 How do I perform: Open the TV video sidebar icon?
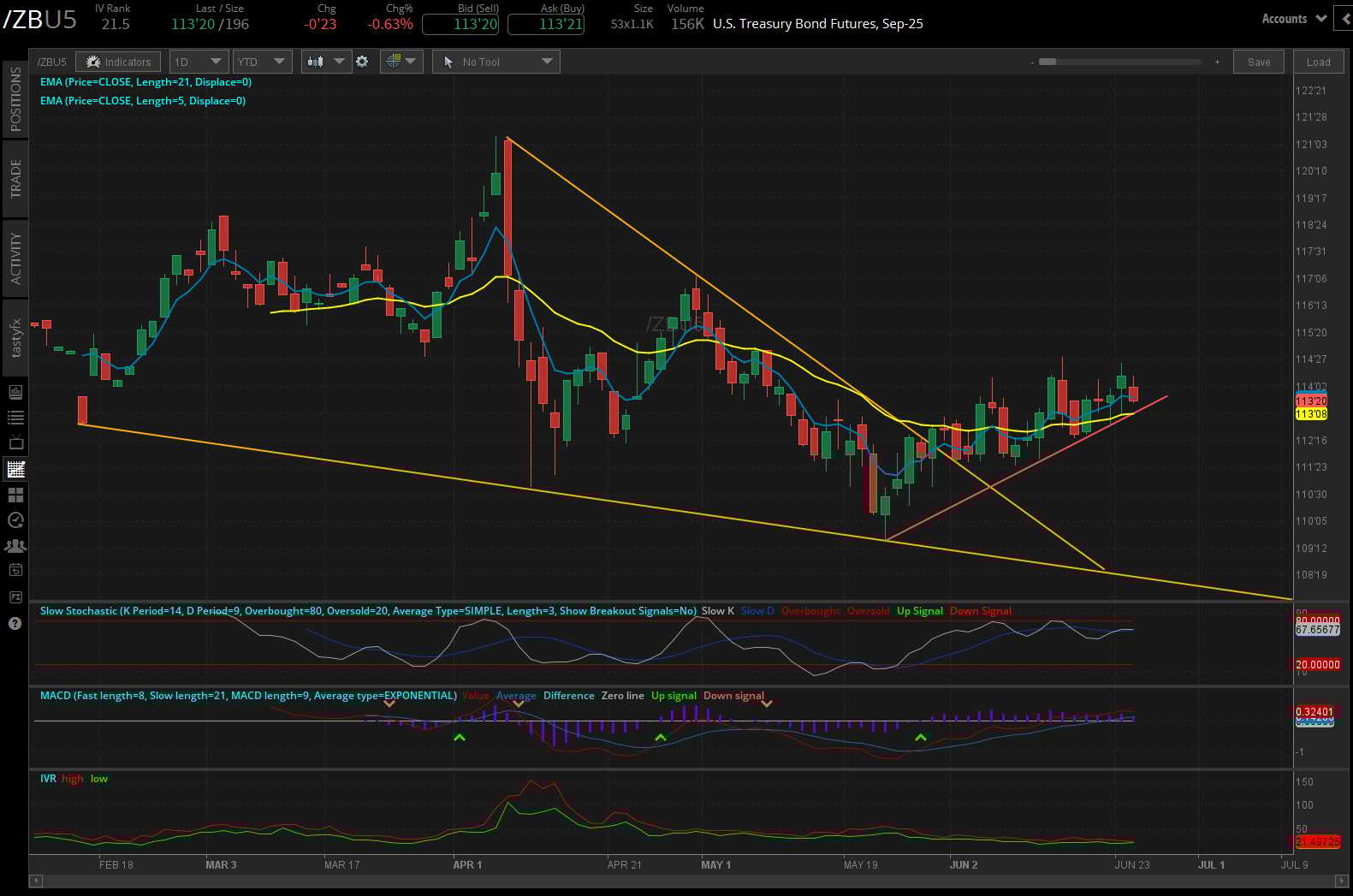click(15, 442)
